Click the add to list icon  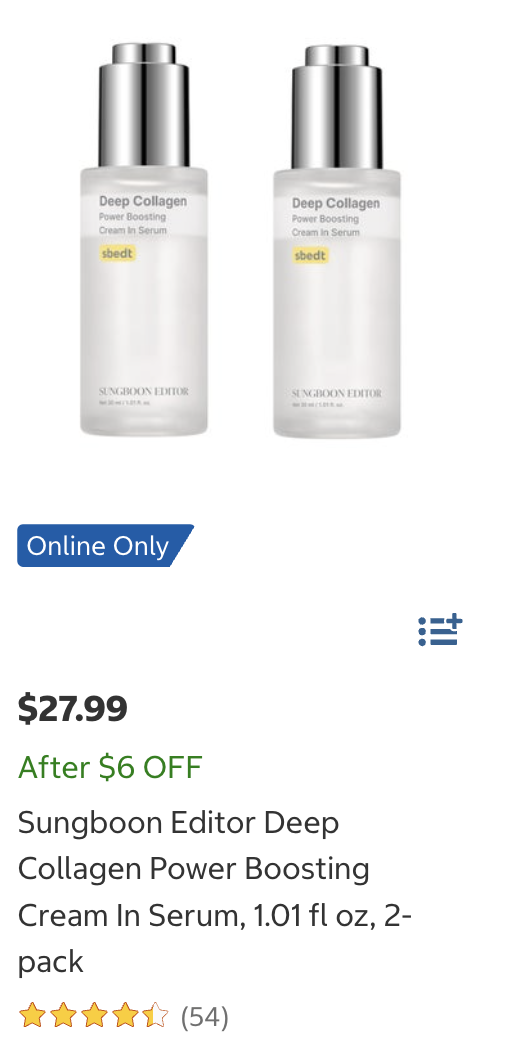pos(440,630)
